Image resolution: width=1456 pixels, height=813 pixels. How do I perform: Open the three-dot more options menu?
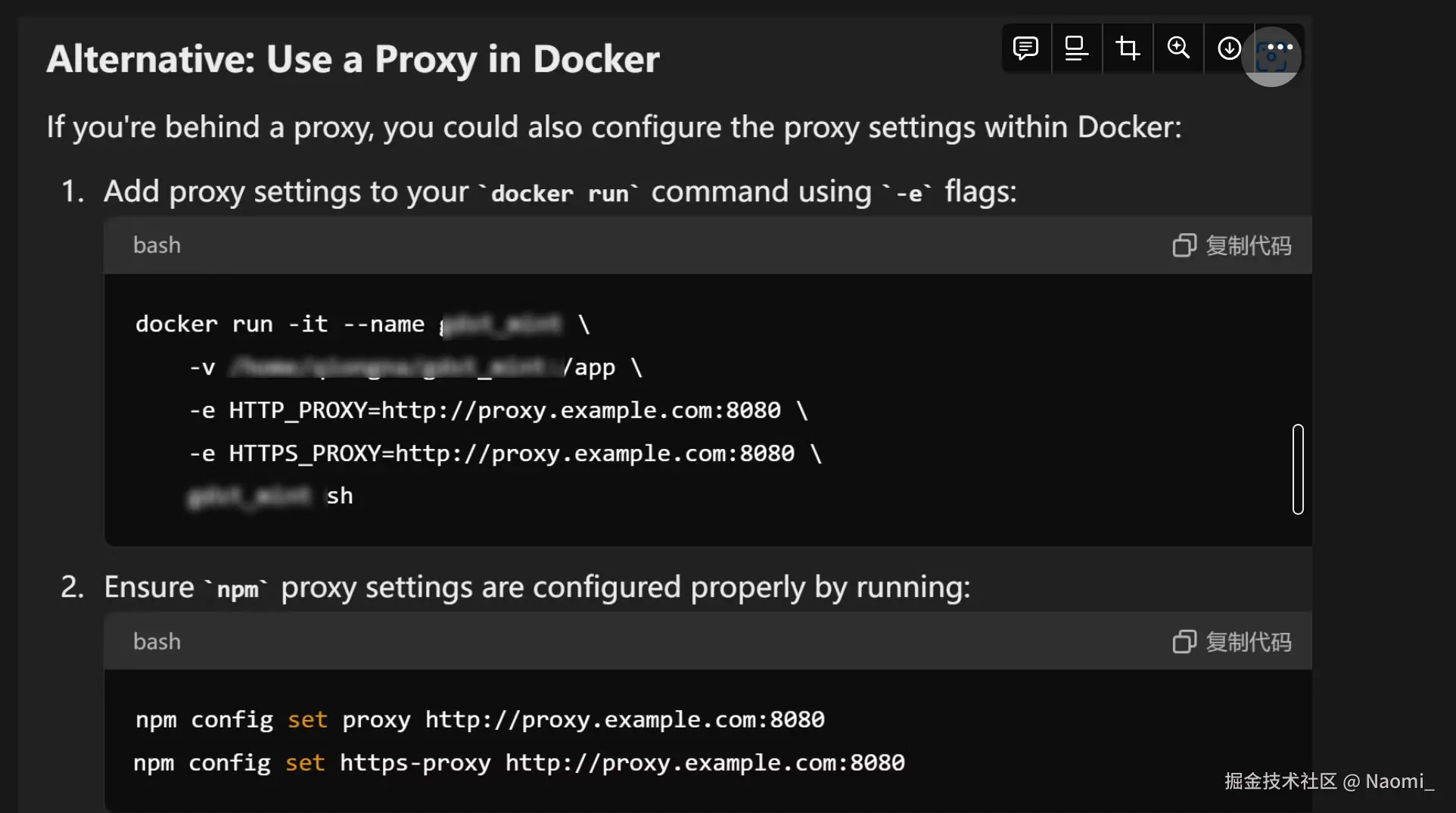pyautogui.click(x=1280, y=48)
